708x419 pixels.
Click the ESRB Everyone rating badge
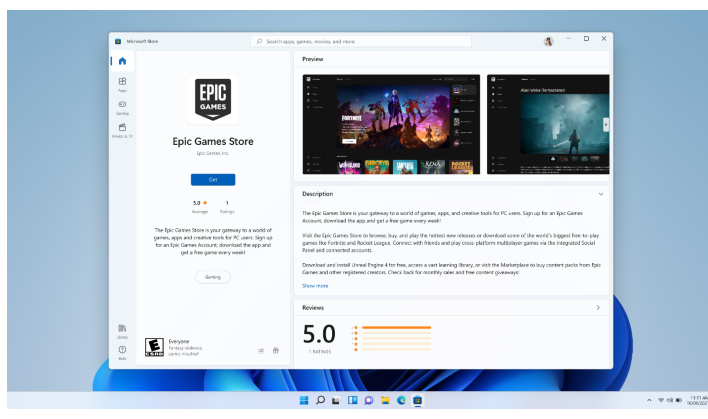click(154, 347)
